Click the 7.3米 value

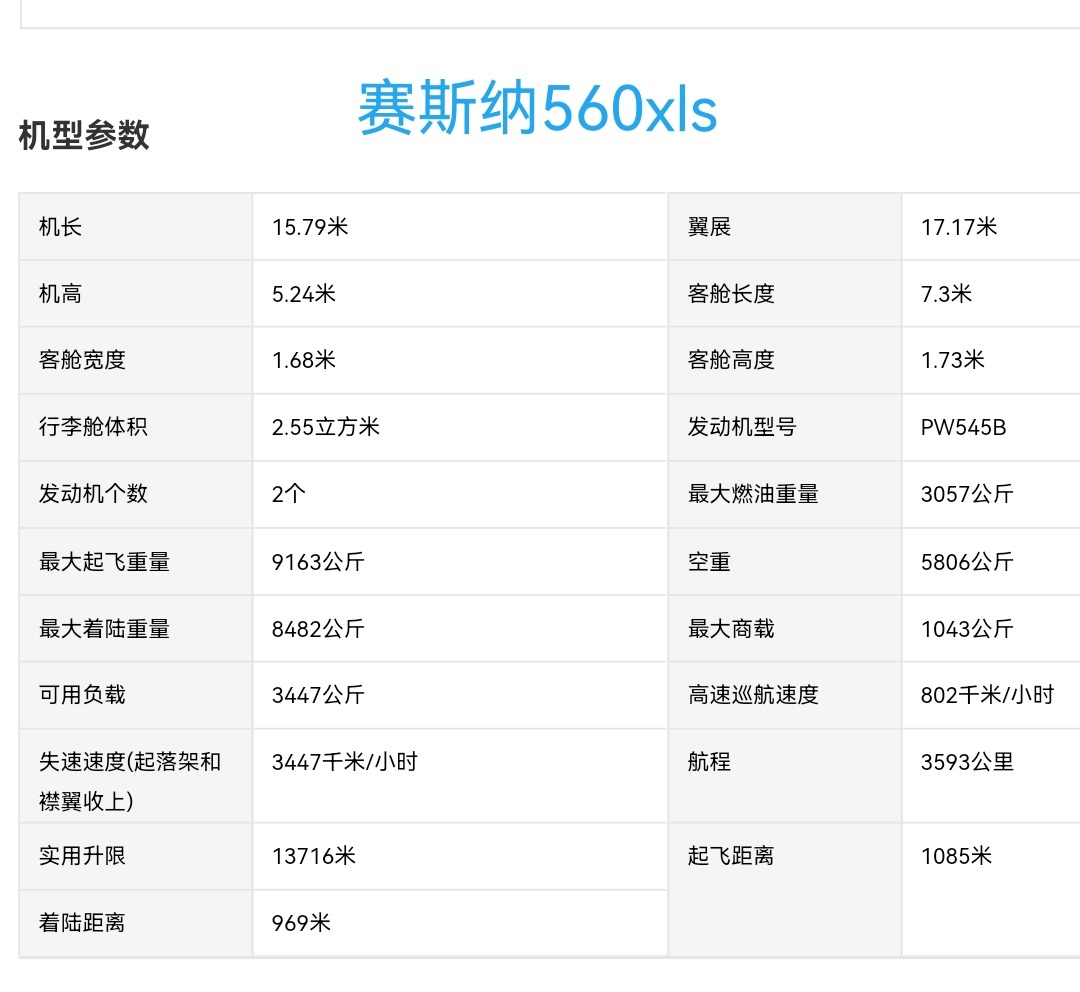[x=946, y=294]
